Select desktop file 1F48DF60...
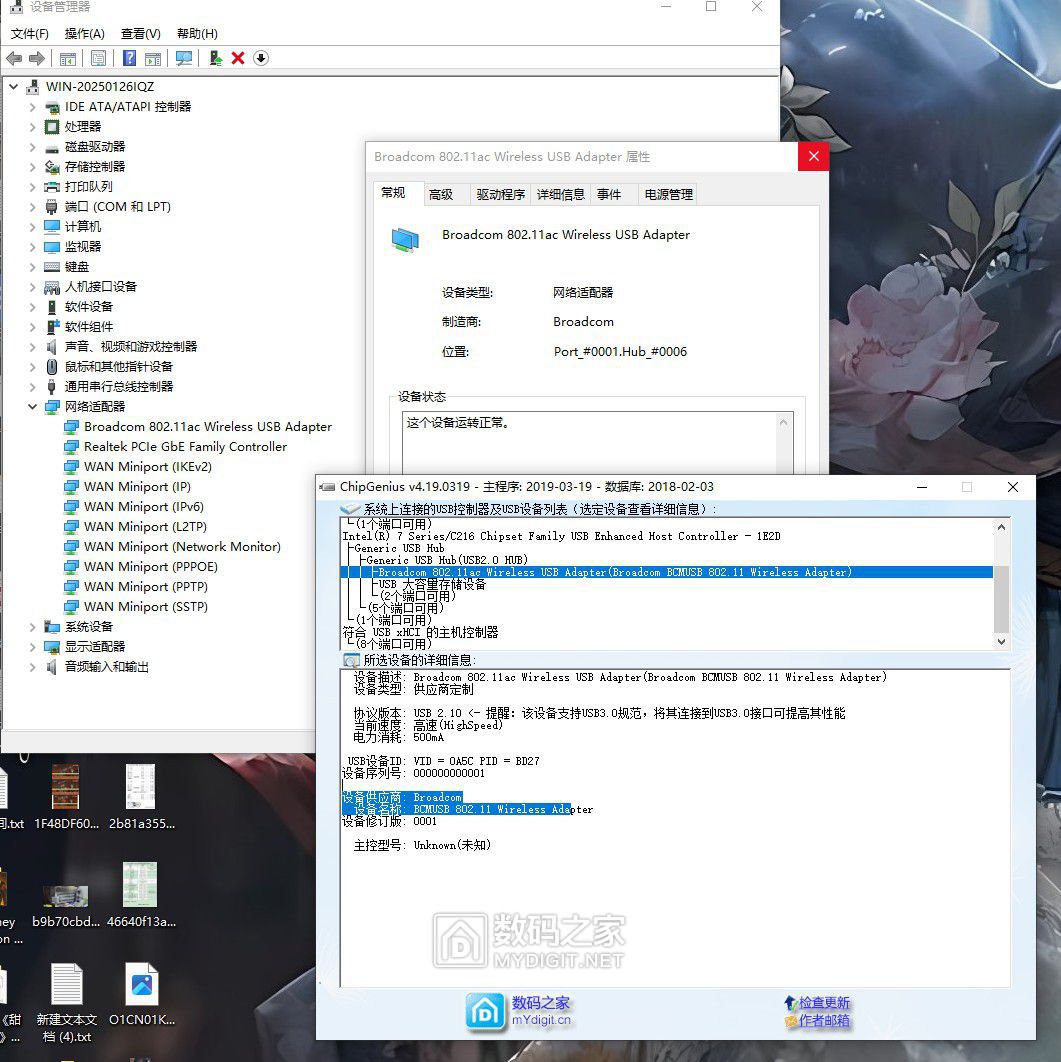 pos(66,796)
